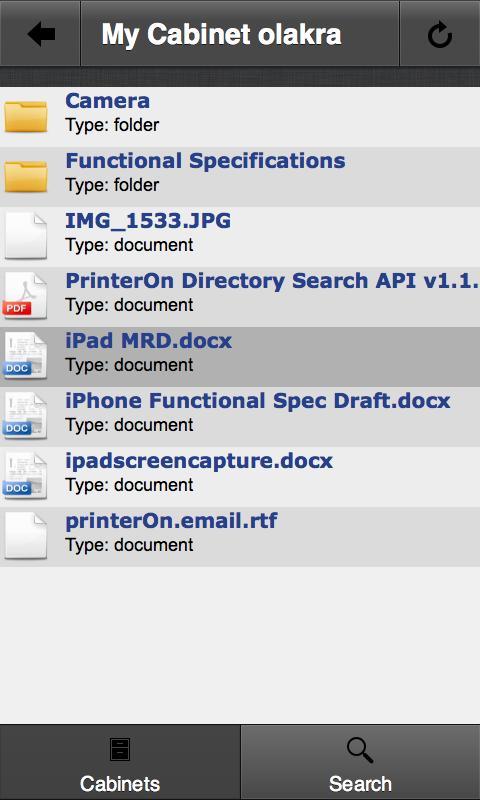Open the printerOn.email.rtf file
Viewport: 480px width, 800px height.
171,521
